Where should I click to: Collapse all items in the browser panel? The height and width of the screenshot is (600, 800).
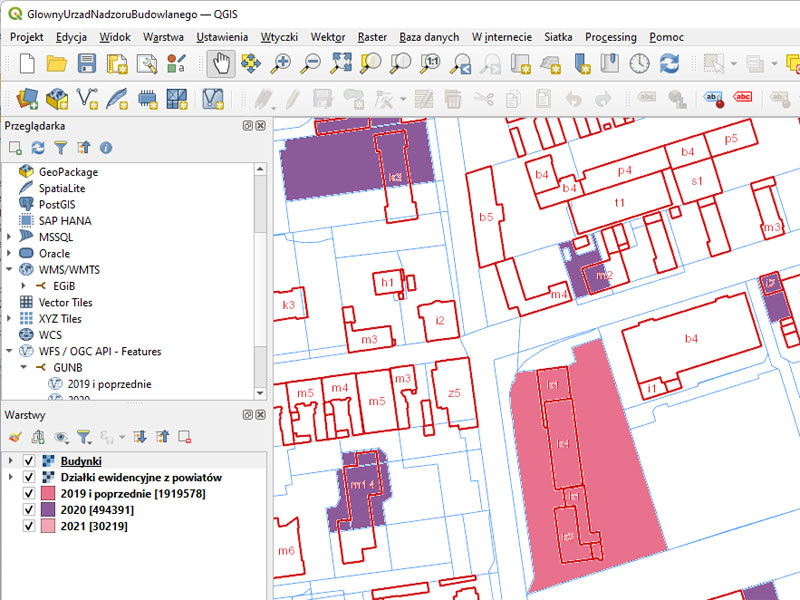click(x=83, y=148)
